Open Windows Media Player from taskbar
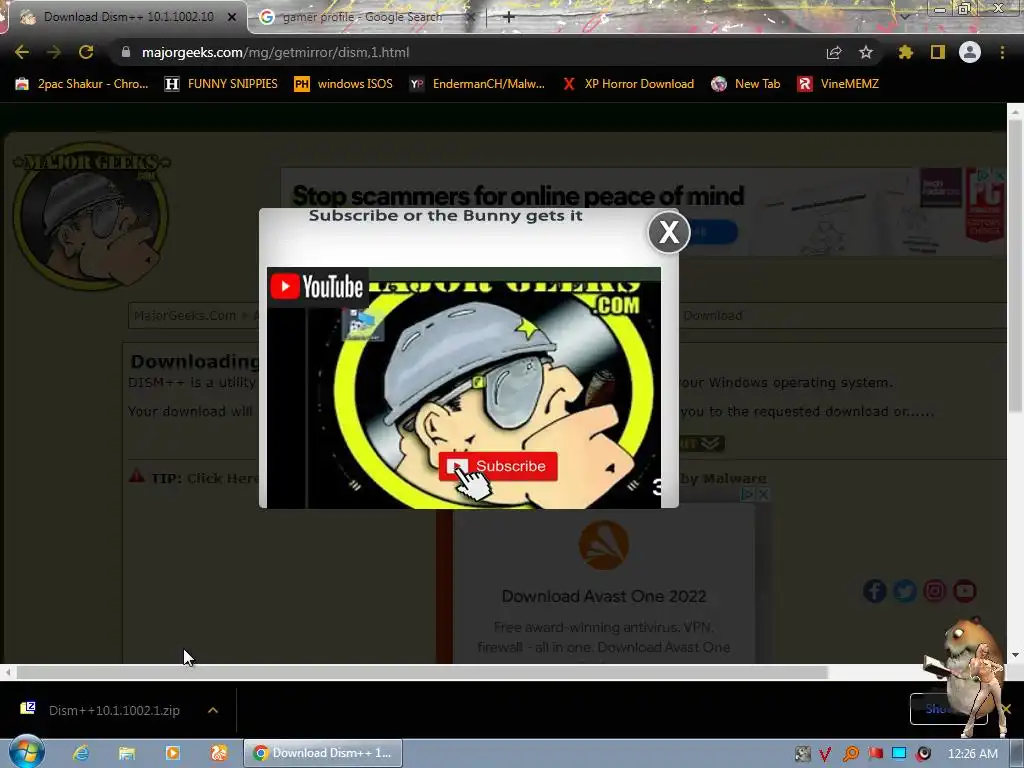 (x=172, y=753)
